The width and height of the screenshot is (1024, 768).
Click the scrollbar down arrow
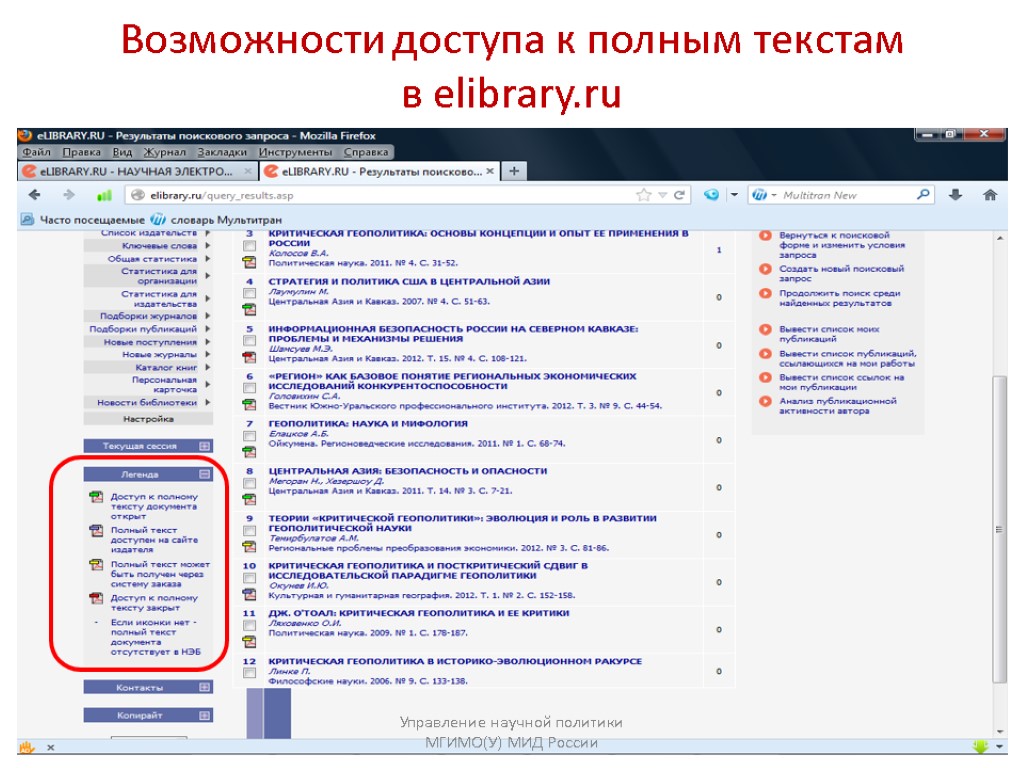point(999,731)
